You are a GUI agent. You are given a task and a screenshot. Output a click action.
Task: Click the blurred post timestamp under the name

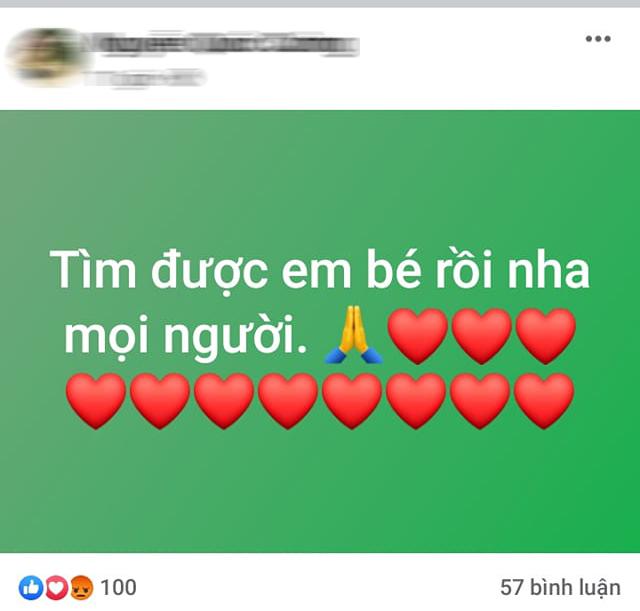(x=146, y=78)
